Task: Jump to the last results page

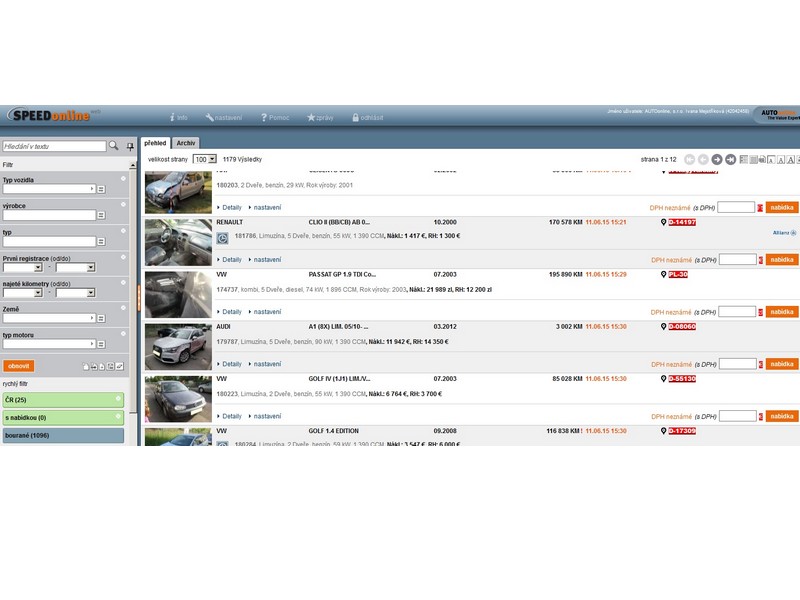Action: coord(731,160)
